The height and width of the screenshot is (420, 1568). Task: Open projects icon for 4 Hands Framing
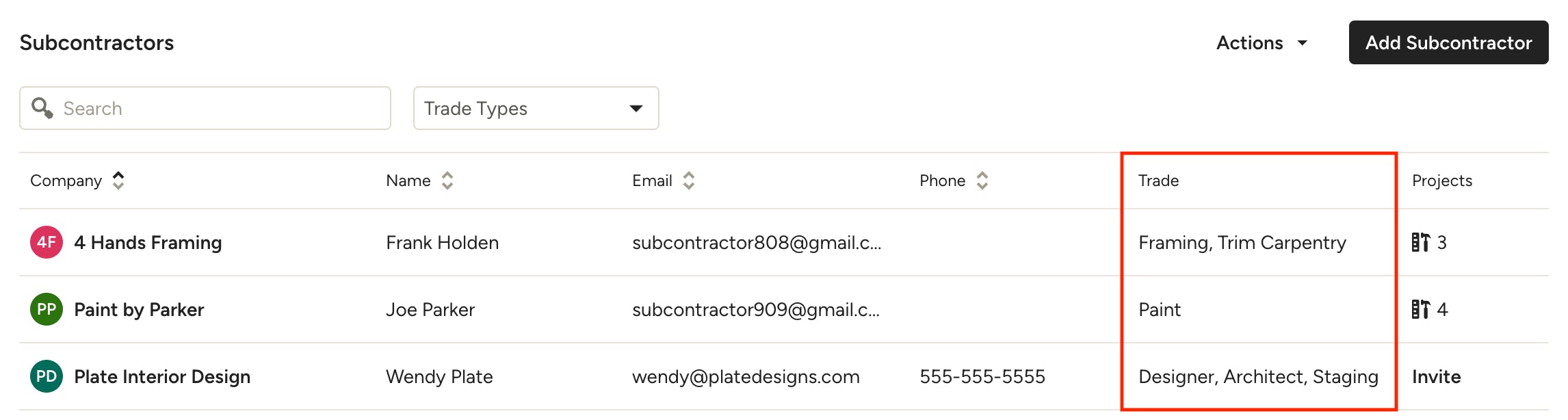(1420, 242)
